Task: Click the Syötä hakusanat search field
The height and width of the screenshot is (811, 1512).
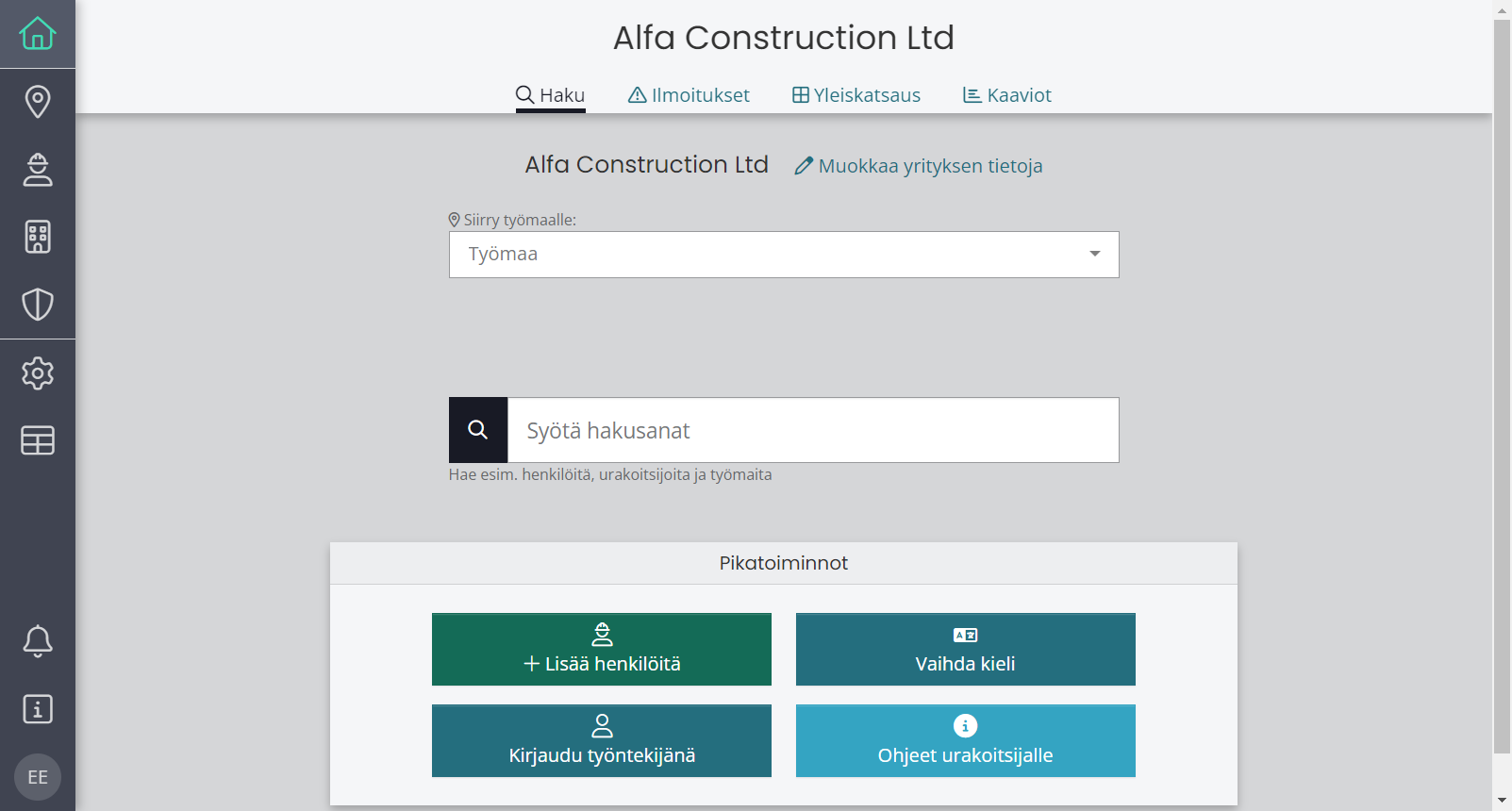Action: tap(812, 430)
